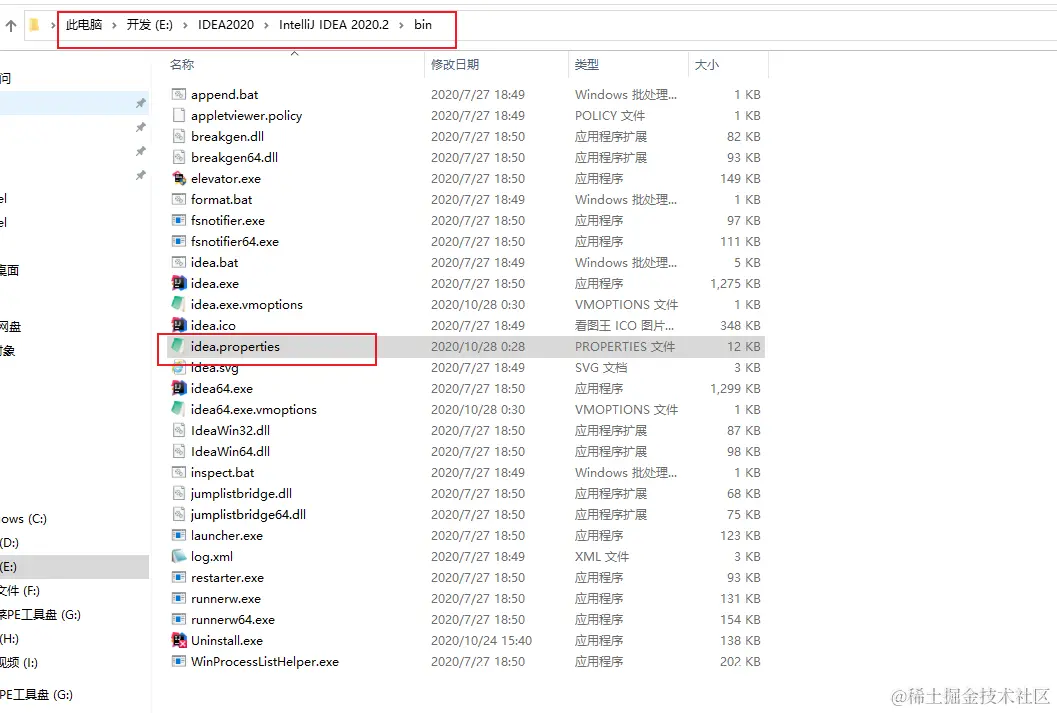The height and width of the screenshot is (713, 1057).
Task: Click type XML 文件 cell for log.xml
Action: pyautogui.click(x=601, y=557)
